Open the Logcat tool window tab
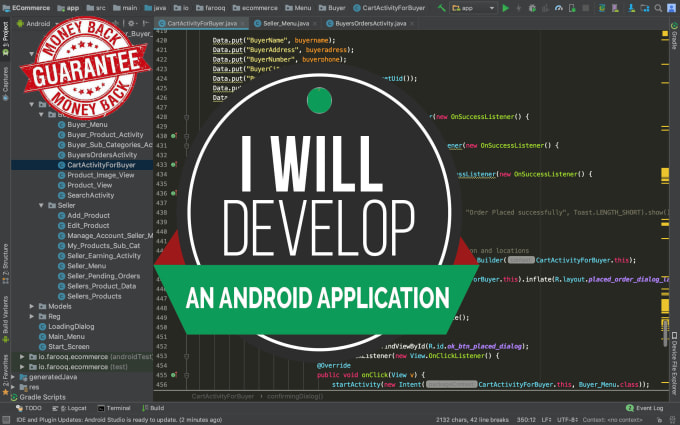This screenshot has width=680, height=425. click(x=69, y=408)
